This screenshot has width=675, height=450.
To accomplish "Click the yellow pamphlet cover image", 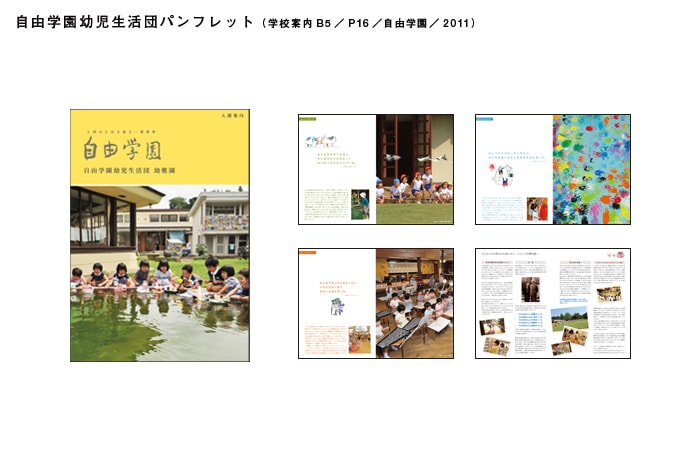I will coord(160,235).
